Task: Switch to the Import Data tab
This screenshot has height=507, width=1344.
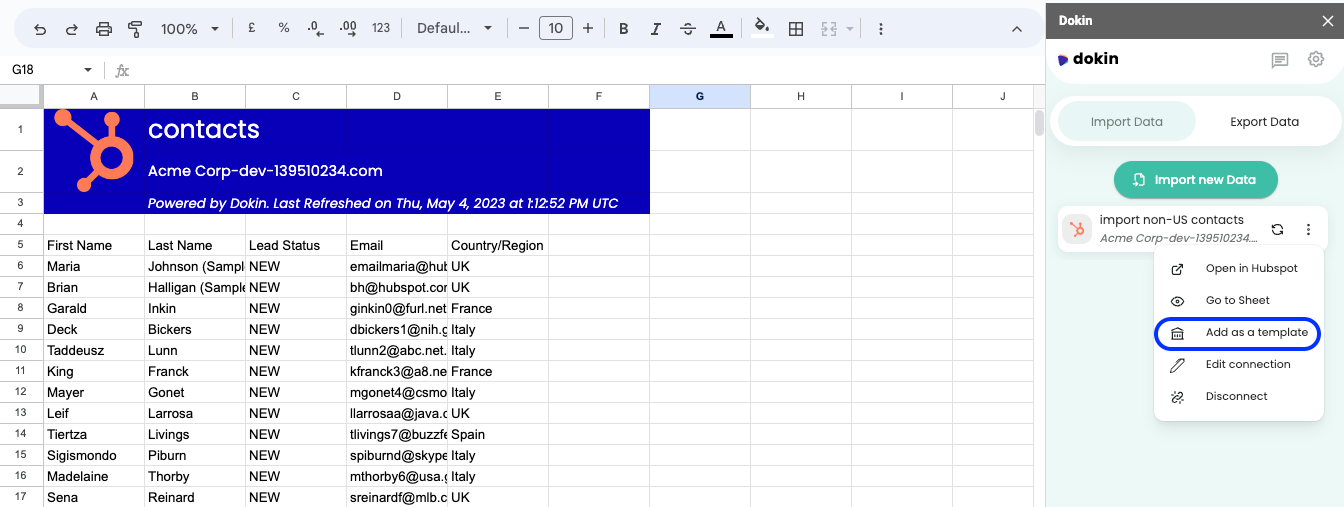Action: pyautogui.click(x=1127, y=122)
